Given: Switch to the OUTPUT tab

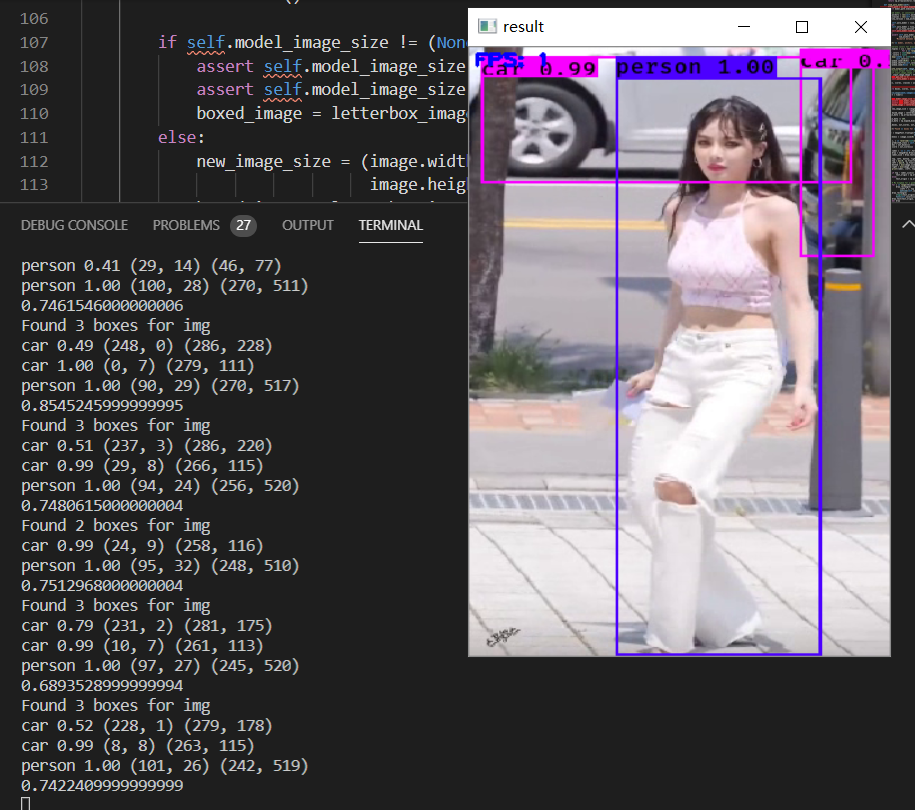Looking at the screenshot, I should click(x=307, y=225).
